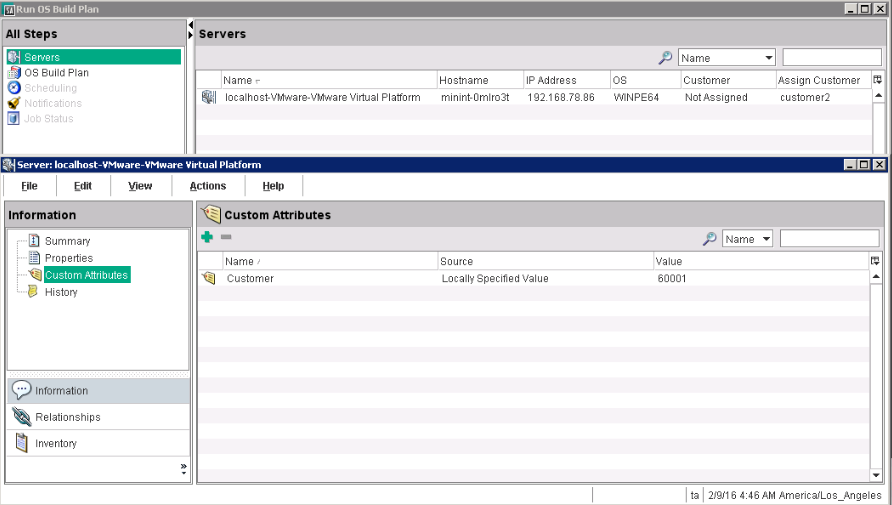Select History in the Information tree

tap(60, 292)
